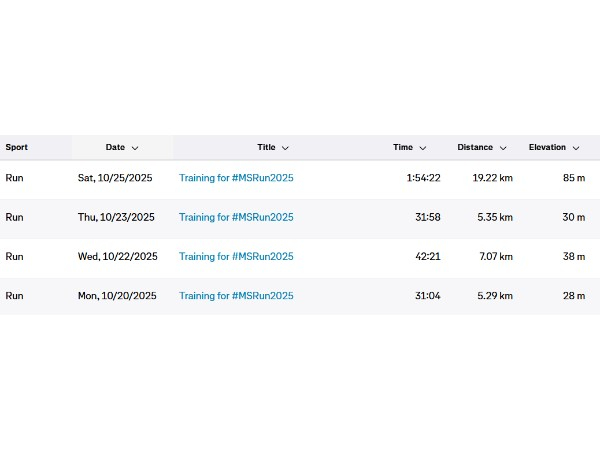Open the Sat, 10/25/2025 training run link
The height and width of the screenshot is (450, 600).
[x=236, y=178]
